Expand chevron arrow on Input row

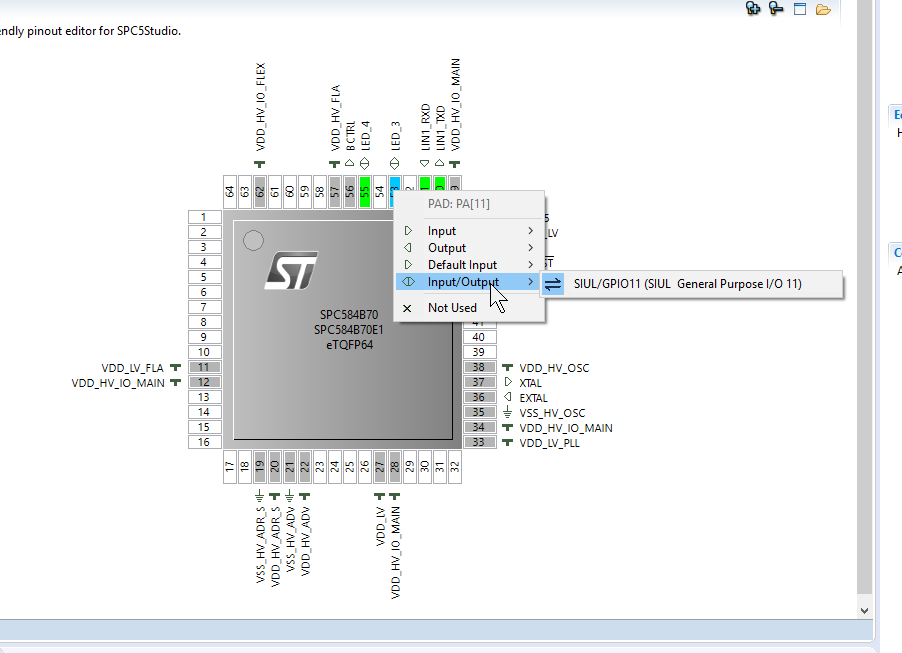click(530, 231)
